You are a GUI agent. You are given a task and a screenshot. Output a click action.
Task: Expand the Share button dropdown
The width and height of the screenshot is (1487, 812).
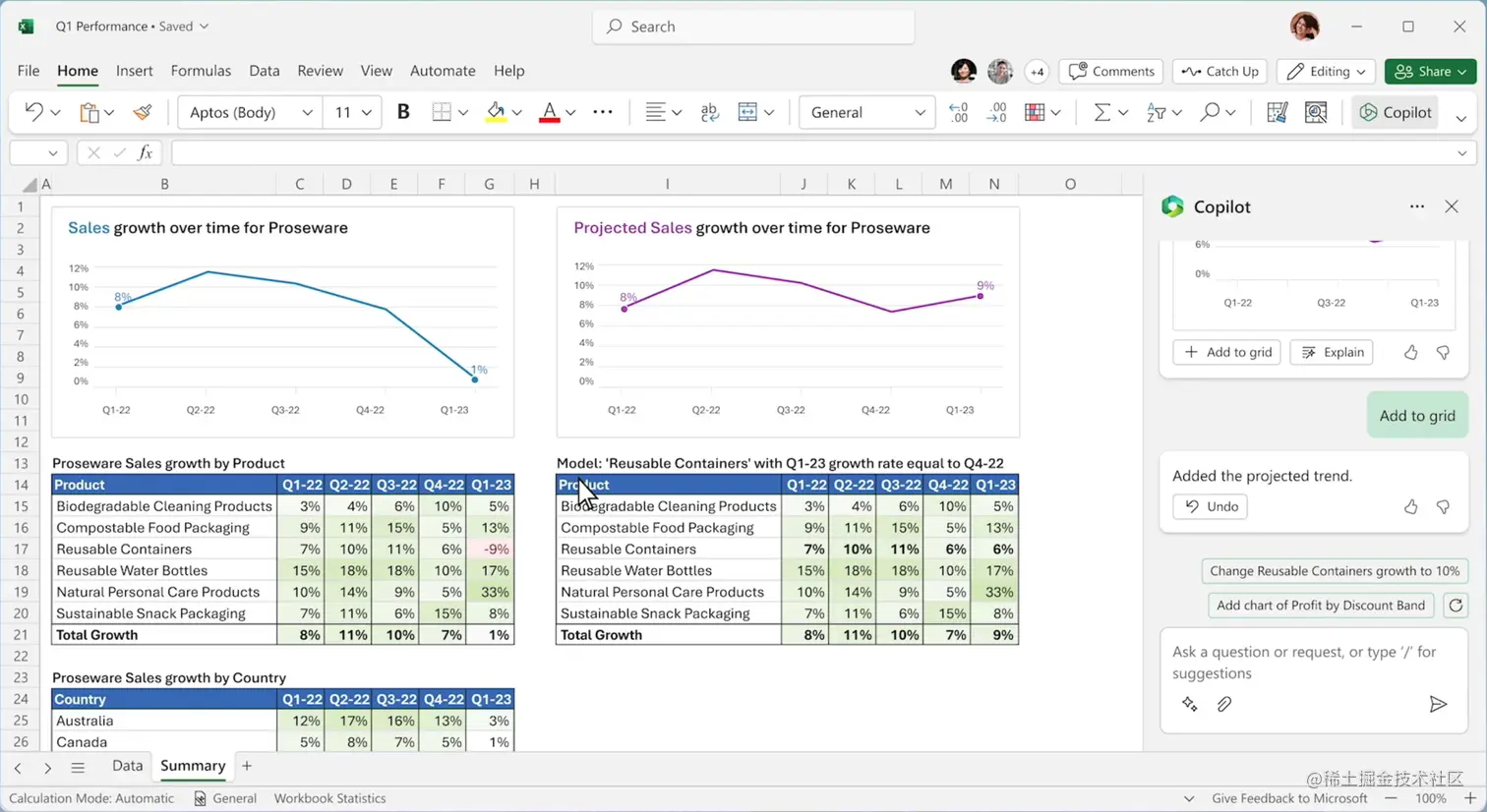coord(1462,71)
